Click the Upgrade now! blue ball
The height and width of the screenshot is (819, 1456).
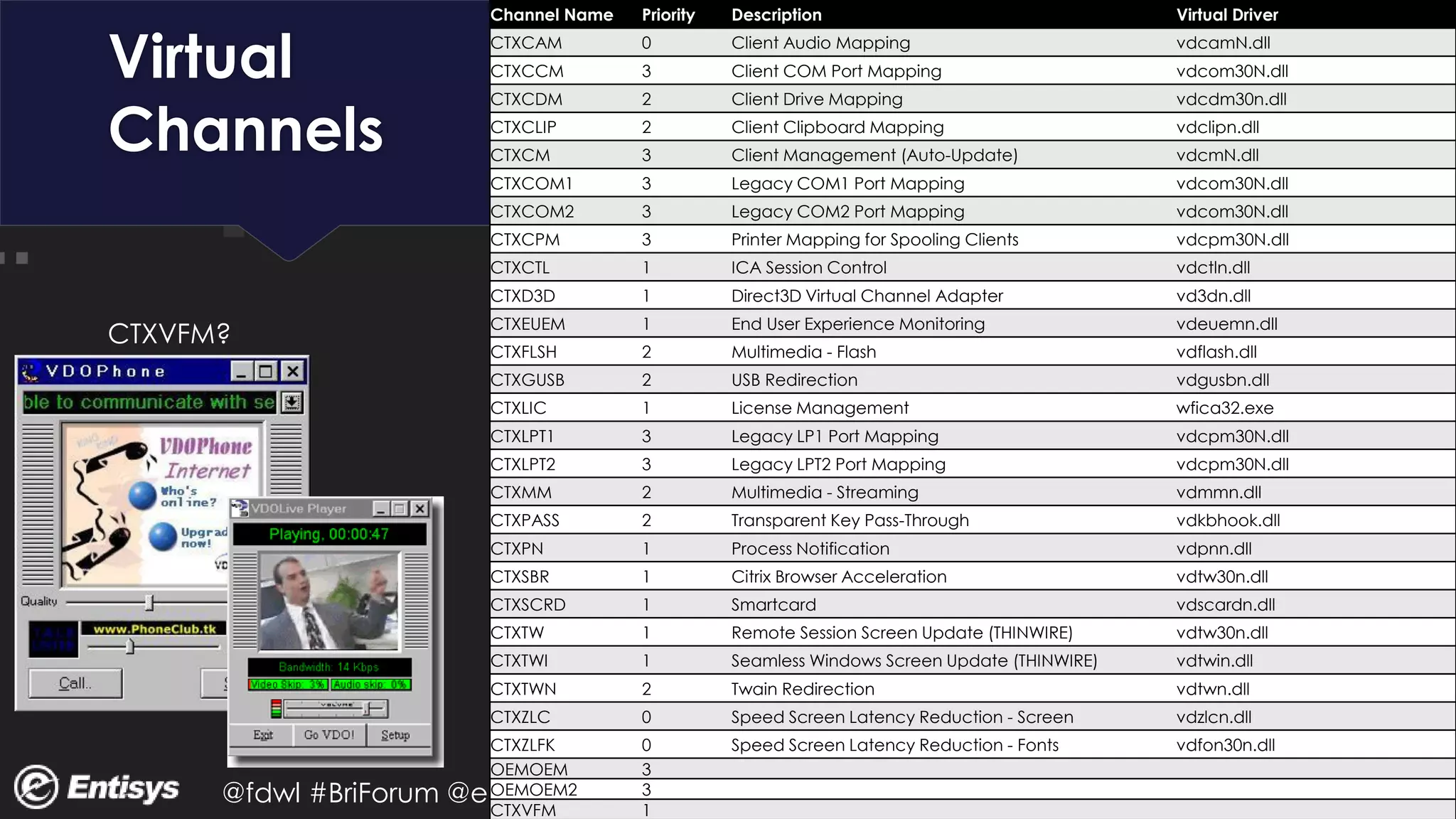(x=163, y=536)
